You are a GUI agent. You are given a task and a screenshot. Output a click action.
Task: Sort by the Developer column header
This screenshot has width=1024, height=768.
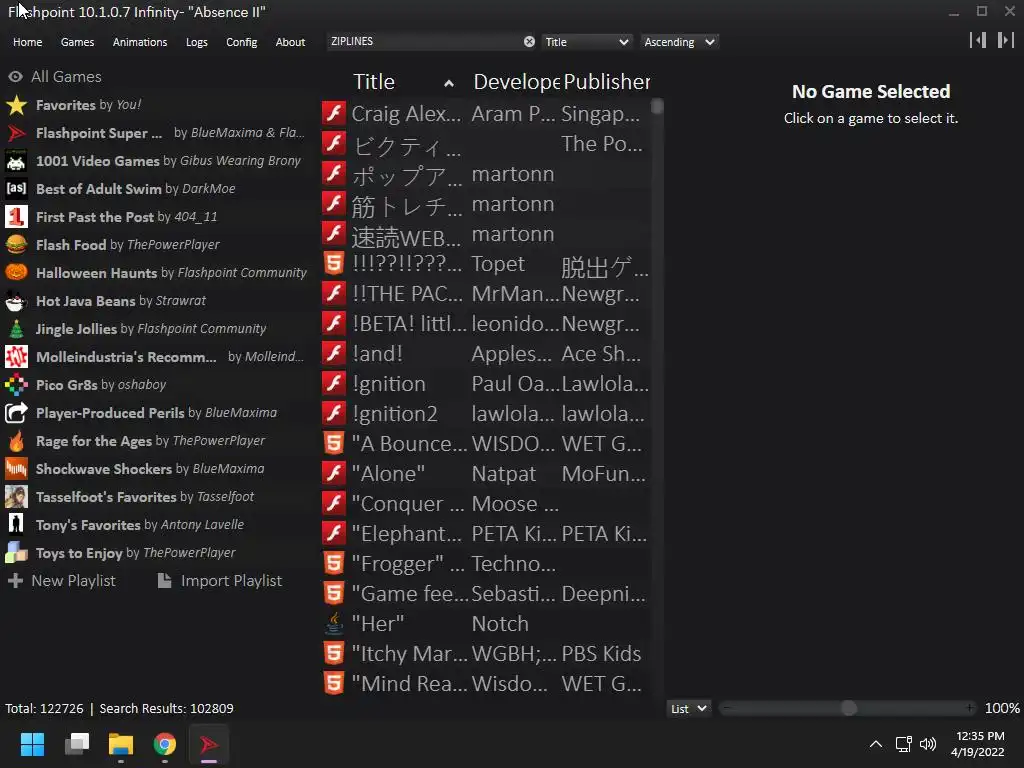click(517, 82)
